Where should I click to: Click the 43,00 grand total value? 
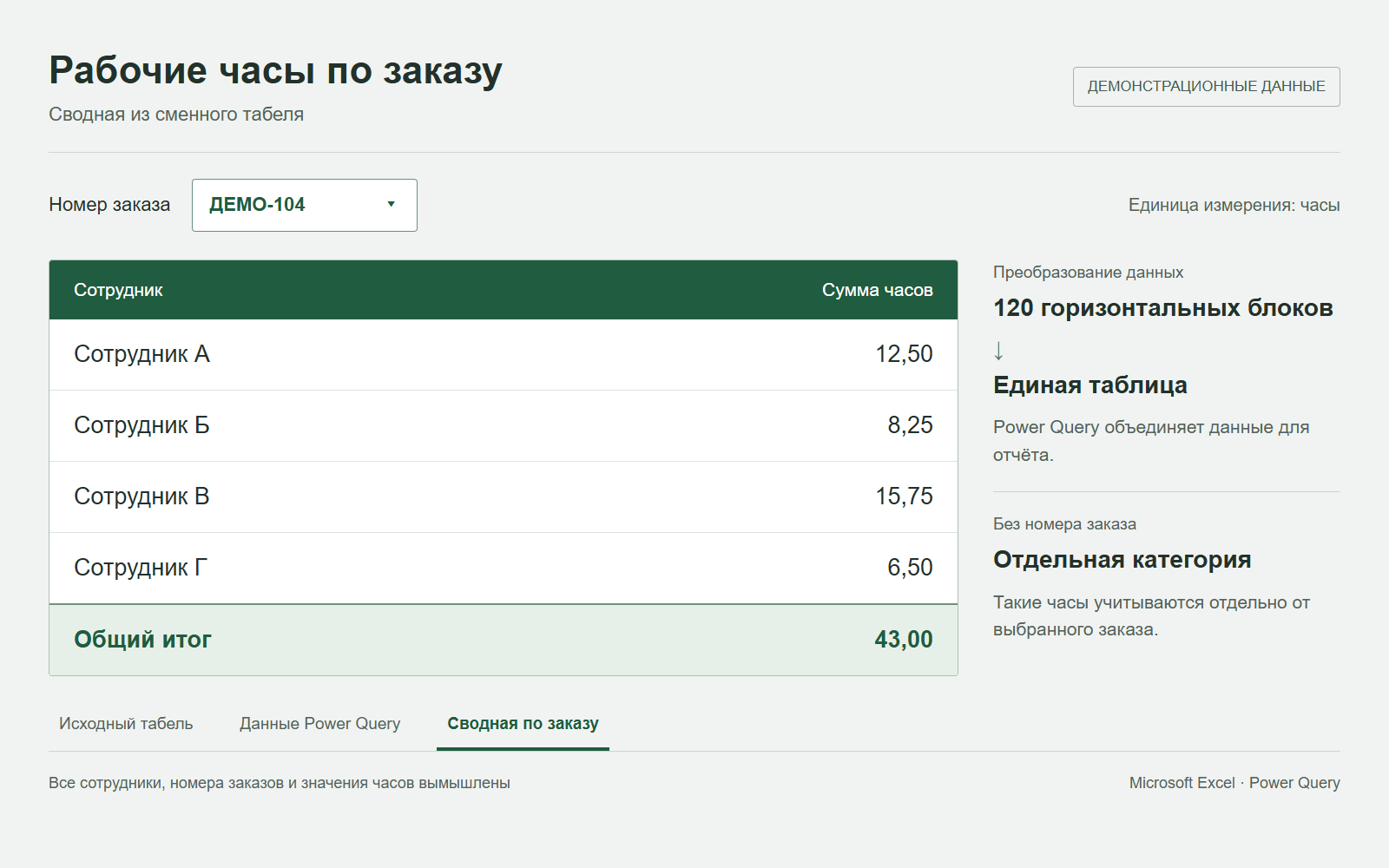click(x=904, y=640)
